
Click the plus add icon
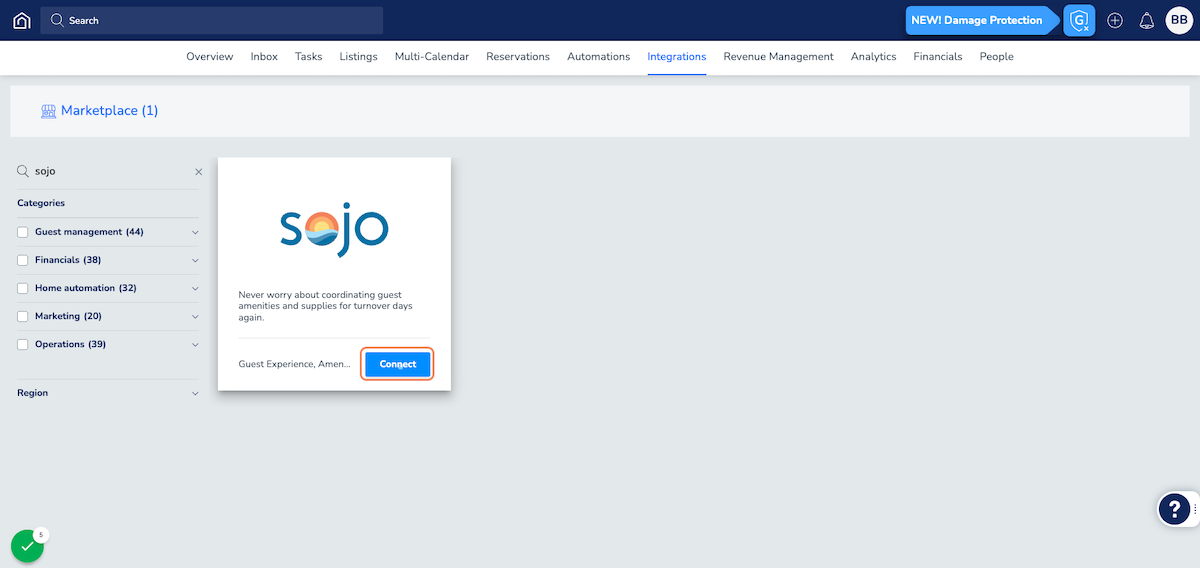1115,20
